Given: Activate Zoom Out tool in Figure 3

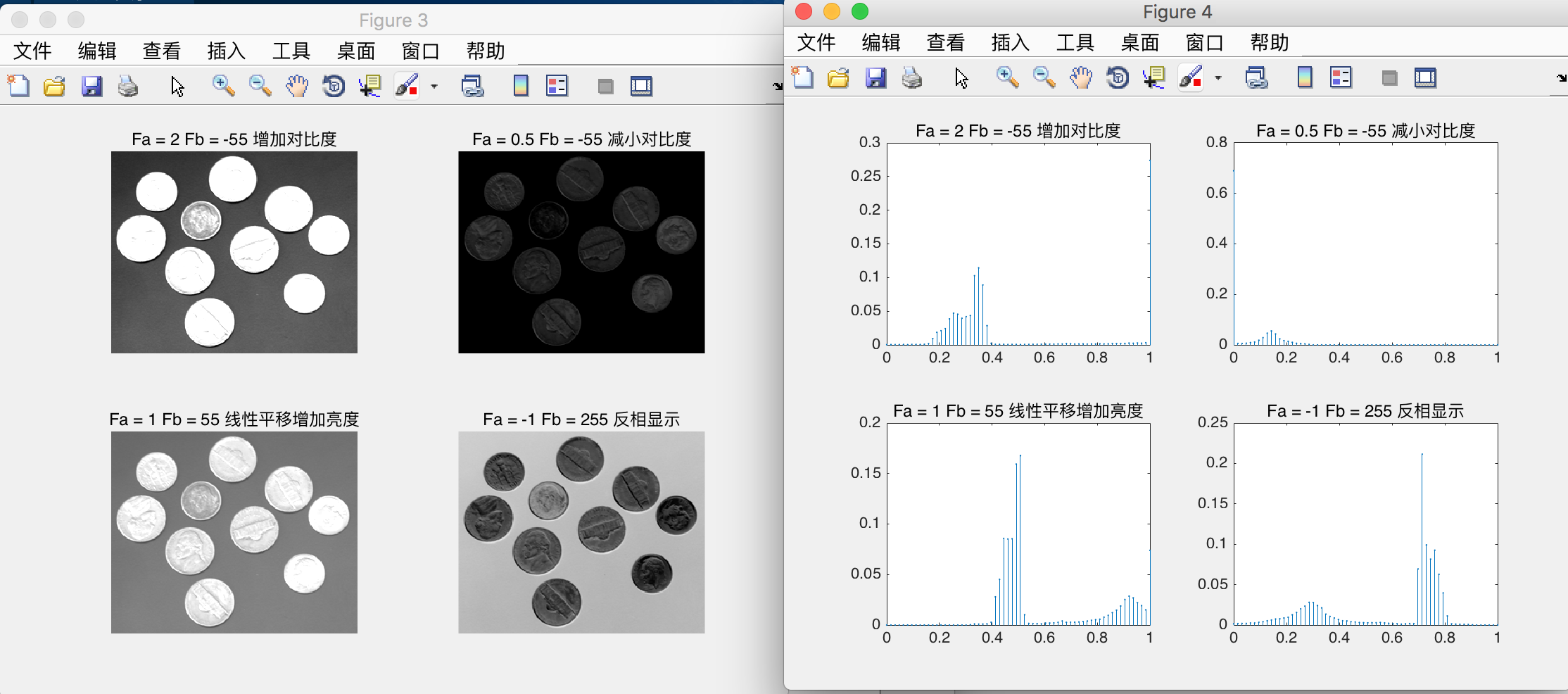Looking at the screenshot, I should pyautogui.click(x=260, y=86).
